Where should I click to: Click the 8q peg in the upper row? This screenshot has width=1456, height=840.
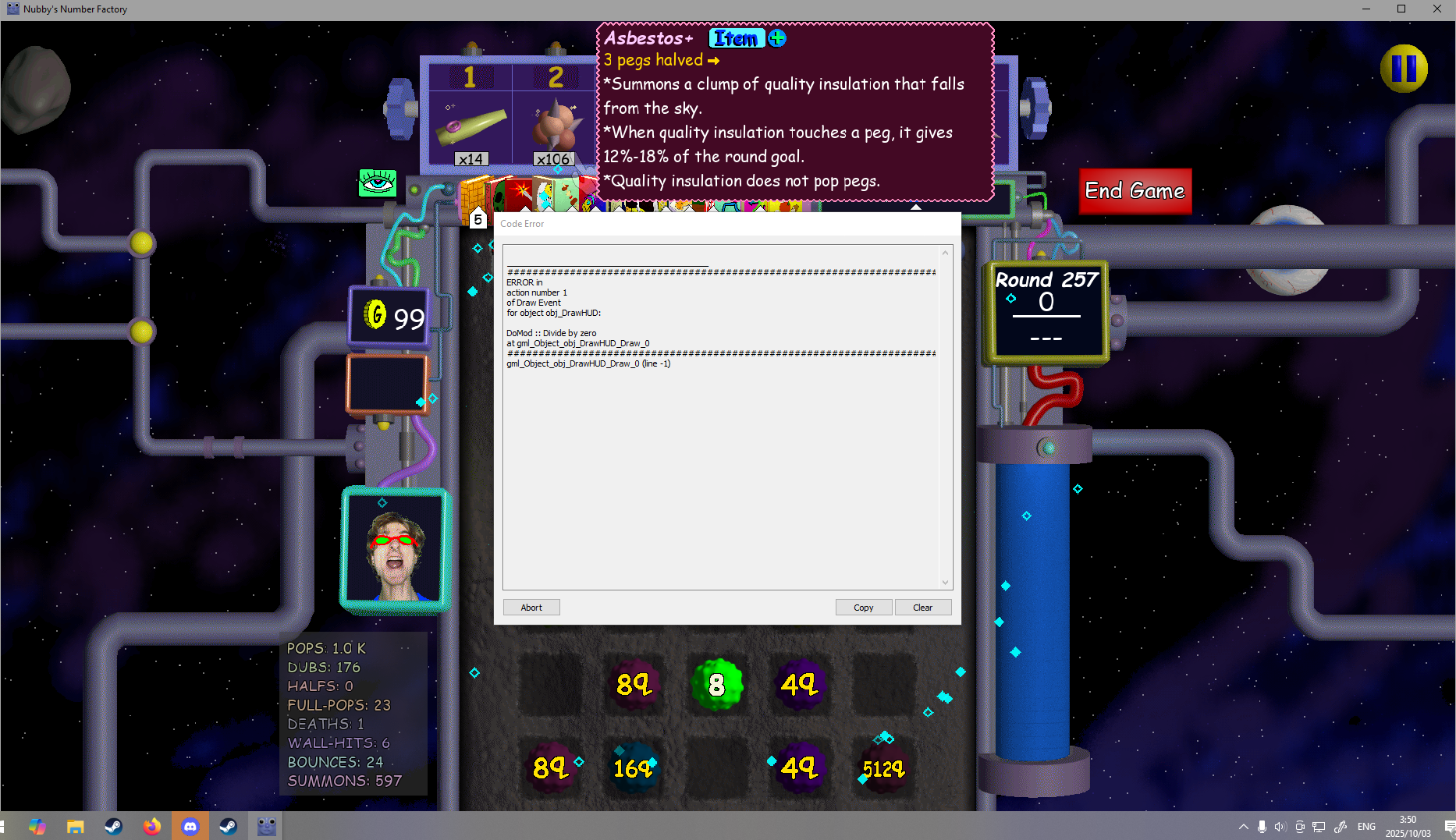[633, 685]
